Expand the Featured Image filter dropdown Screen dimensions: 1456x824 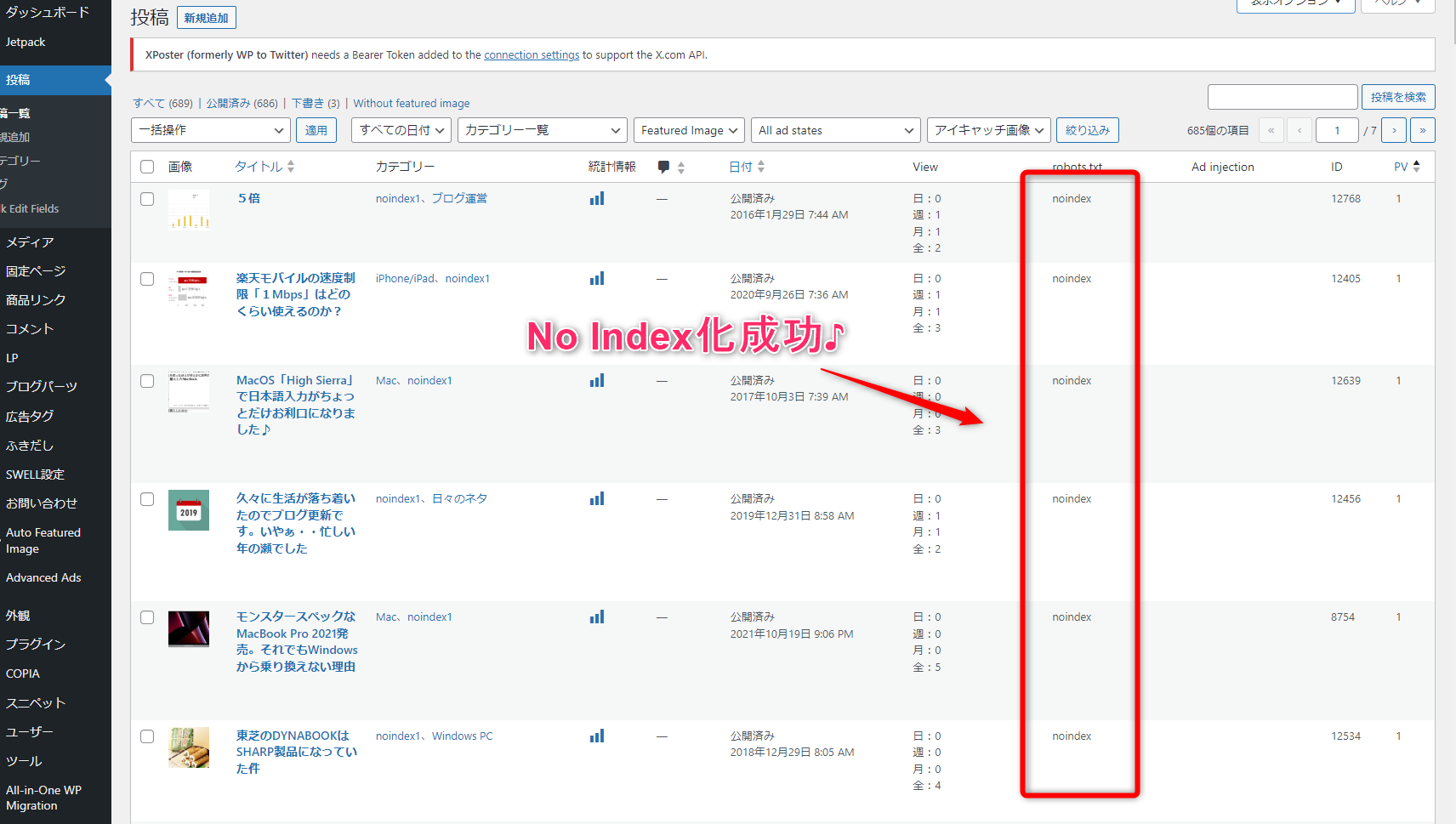tap(689, 131)
